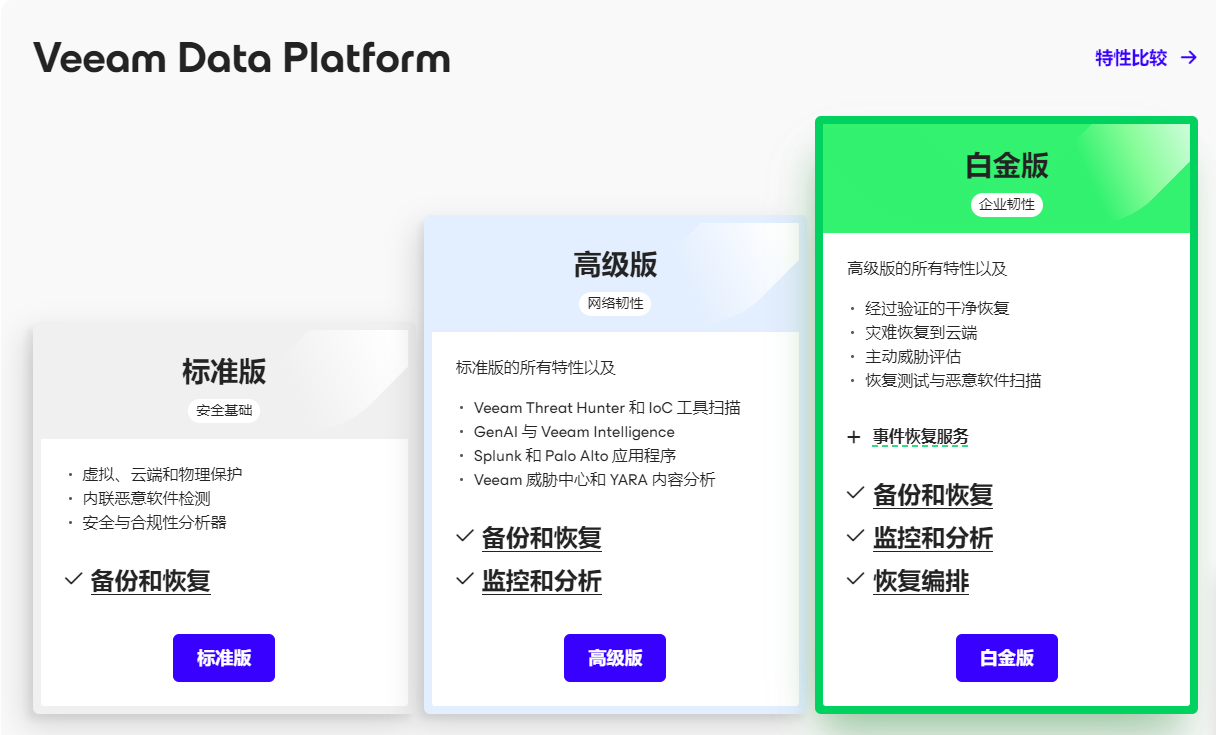Open 备份和恢复 link in 高级版 card
Screen dimensions: 1216x735
tap(542, 538)
